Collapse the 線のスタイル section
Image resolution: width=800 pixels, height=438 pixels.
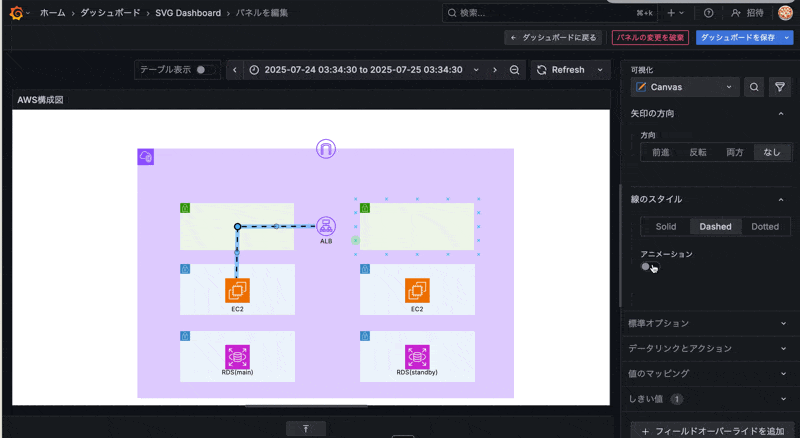coord(781,200)
